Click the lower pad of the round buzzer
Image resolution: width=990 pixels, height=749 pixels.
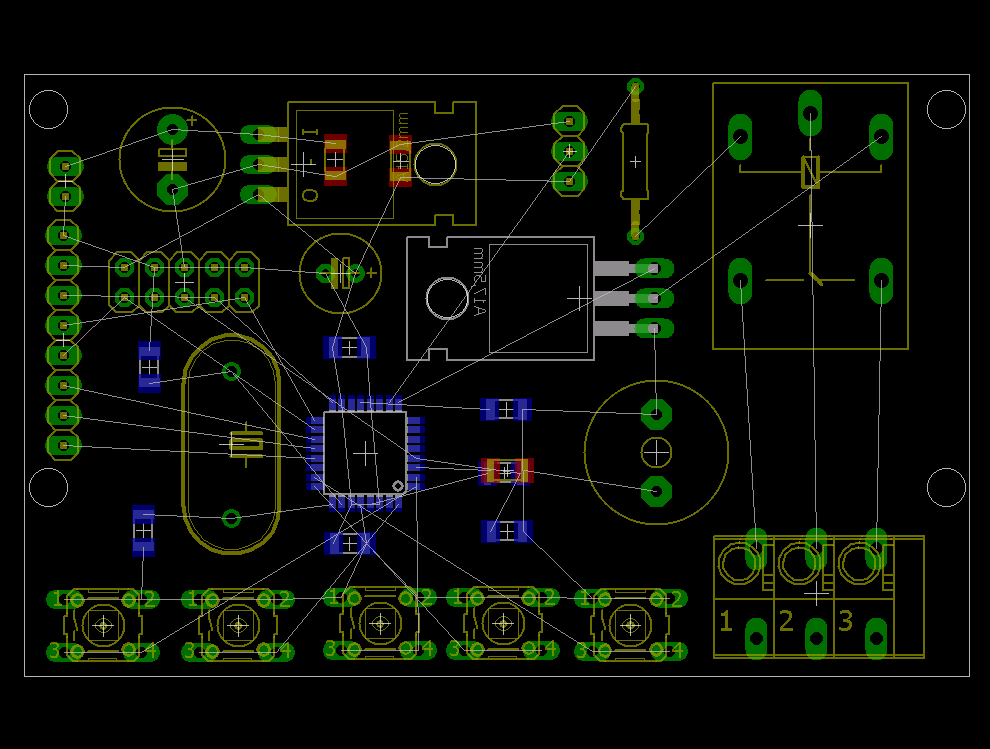pyautogui.click(x=656, y=491)
